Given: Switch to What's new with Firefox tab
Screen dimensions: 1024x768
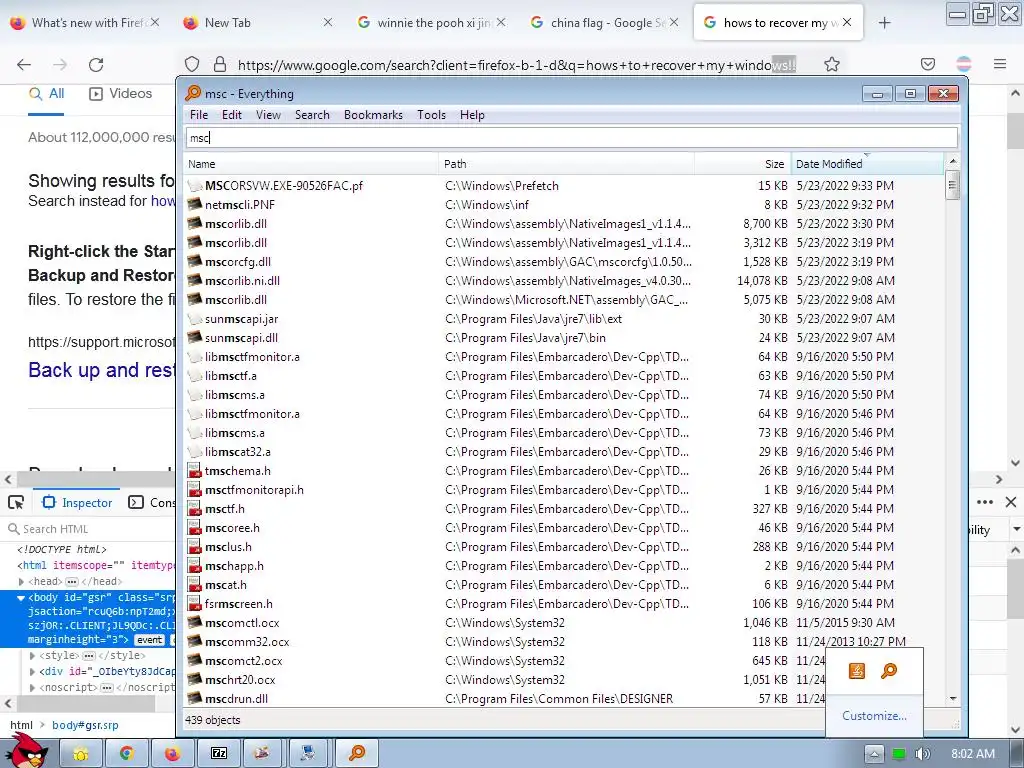Looking at the screenshot, I should (x=86, y=23).
